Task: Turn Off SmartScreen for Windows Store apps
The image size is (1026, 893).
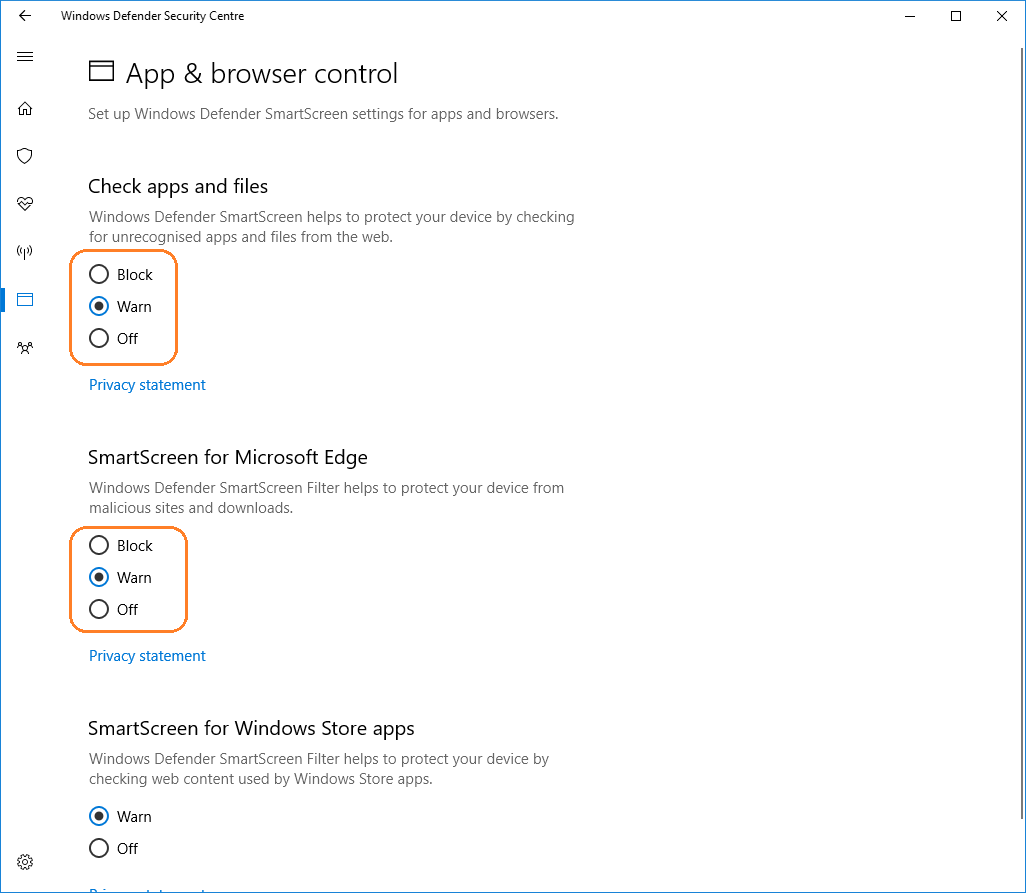Action: [x=99, y=849]
